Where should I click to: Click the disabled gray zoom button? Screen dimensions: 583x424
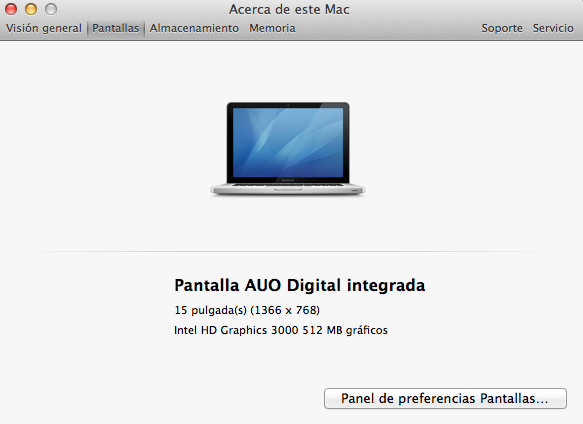click(51, 9)
